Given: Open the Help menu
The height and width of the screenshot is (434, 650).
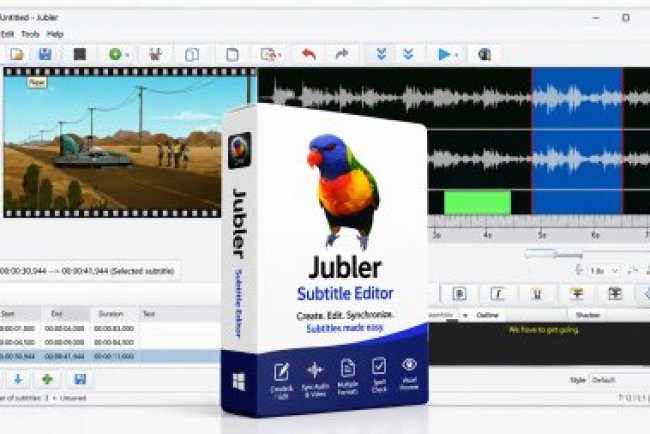Looking at the screenshot, I should 55,34.
